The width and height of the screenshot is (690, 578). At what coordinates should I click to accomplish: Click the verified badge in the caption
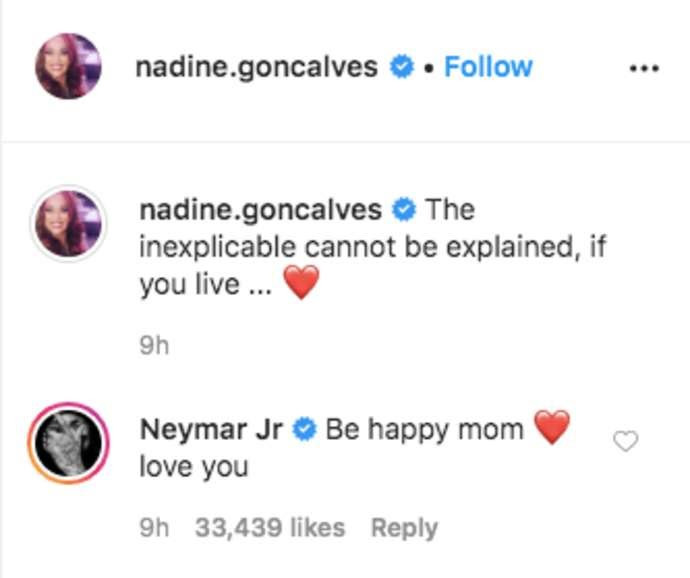coord(405,210)
